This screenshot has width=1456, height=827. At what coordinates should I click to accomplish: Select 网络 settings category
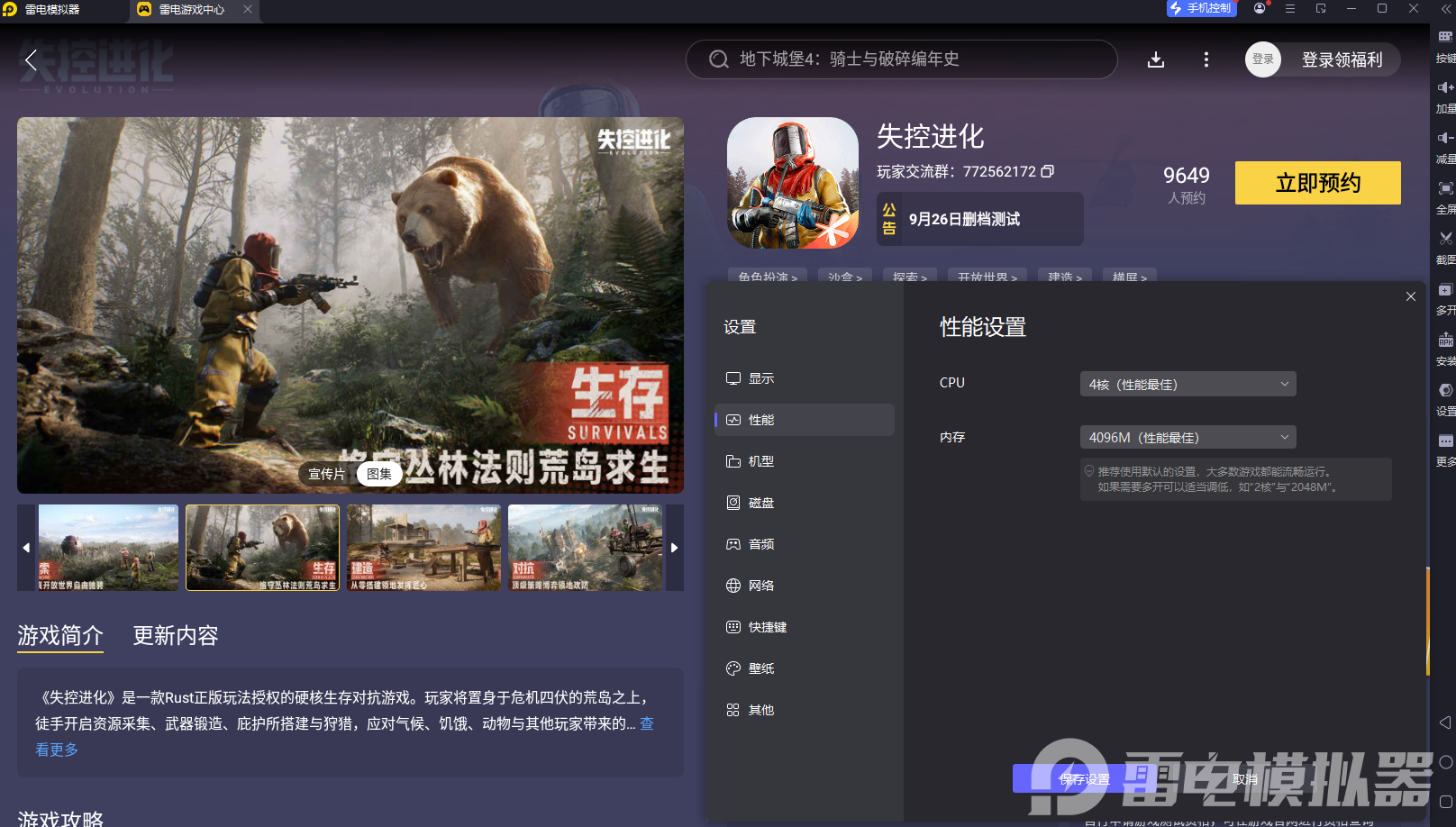point(805,586)
